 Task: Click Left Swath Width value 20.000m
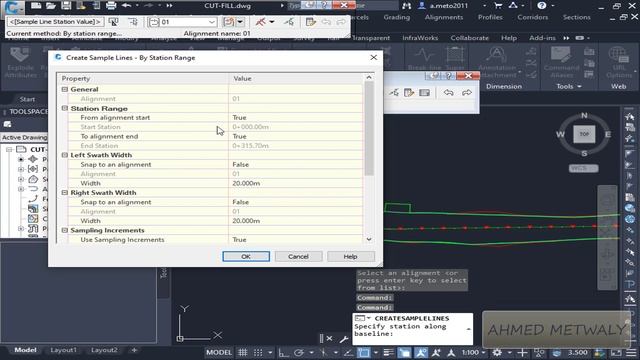coord(295,183)
